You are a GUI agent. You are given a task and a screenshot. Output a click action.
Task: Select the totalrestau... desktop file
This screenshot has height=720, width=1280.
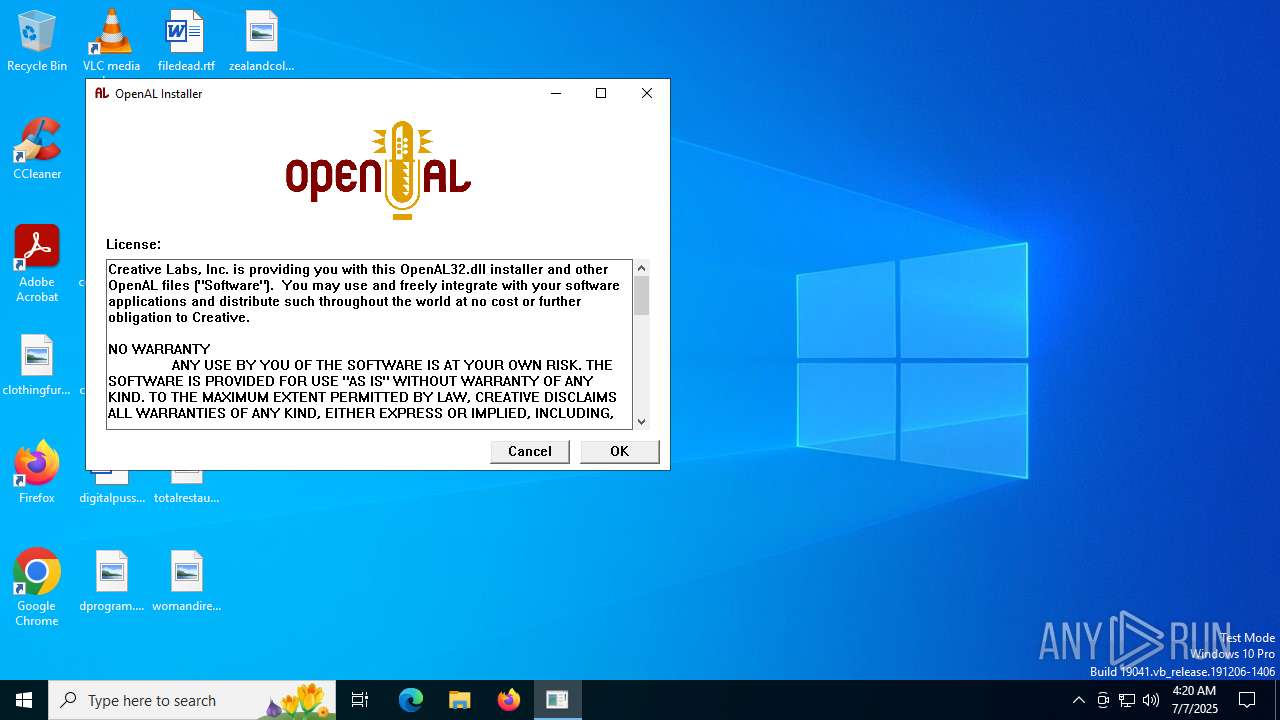tap(186, 488)
